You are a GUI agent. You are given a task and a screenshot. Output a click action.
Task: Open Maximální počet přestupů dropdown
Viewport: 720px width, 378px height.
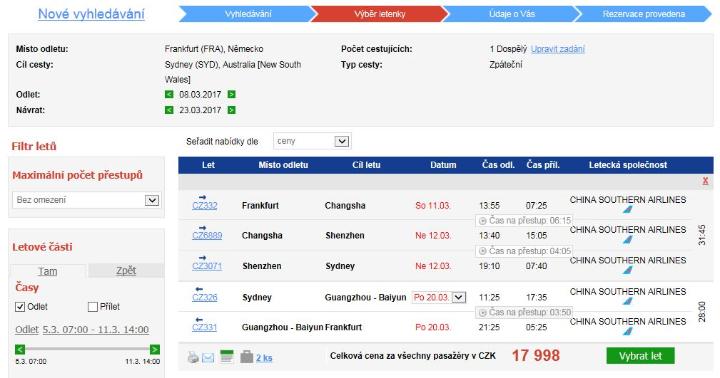[x=86, y=200]
